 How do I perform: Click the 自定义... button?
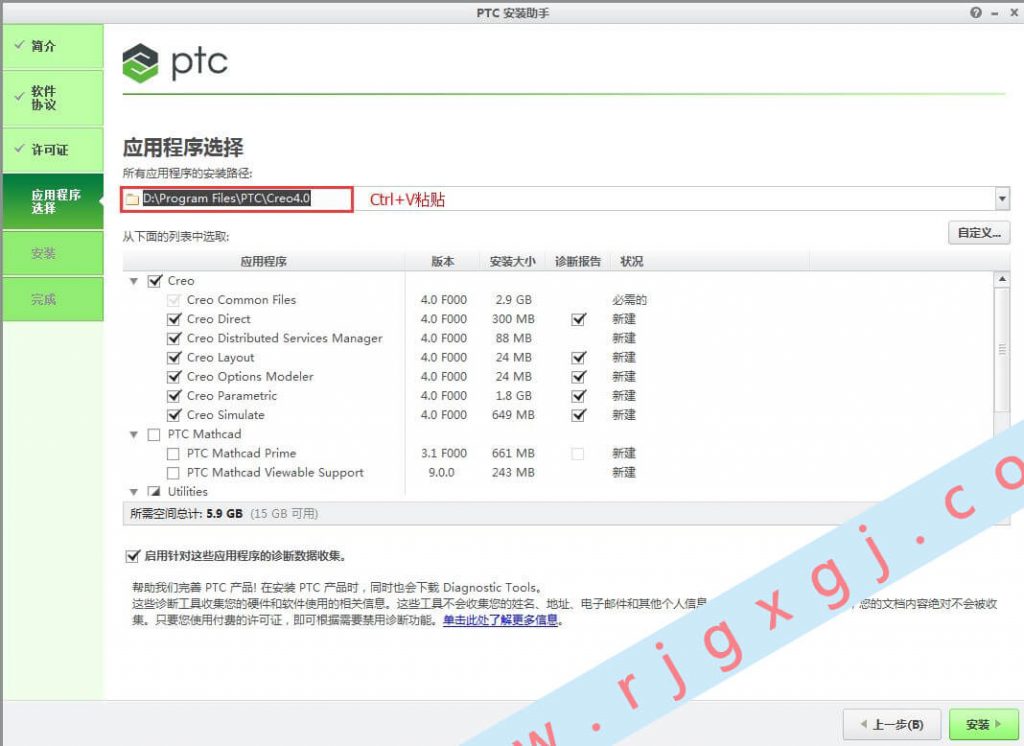pyautogui.click(x=979, y=233)
